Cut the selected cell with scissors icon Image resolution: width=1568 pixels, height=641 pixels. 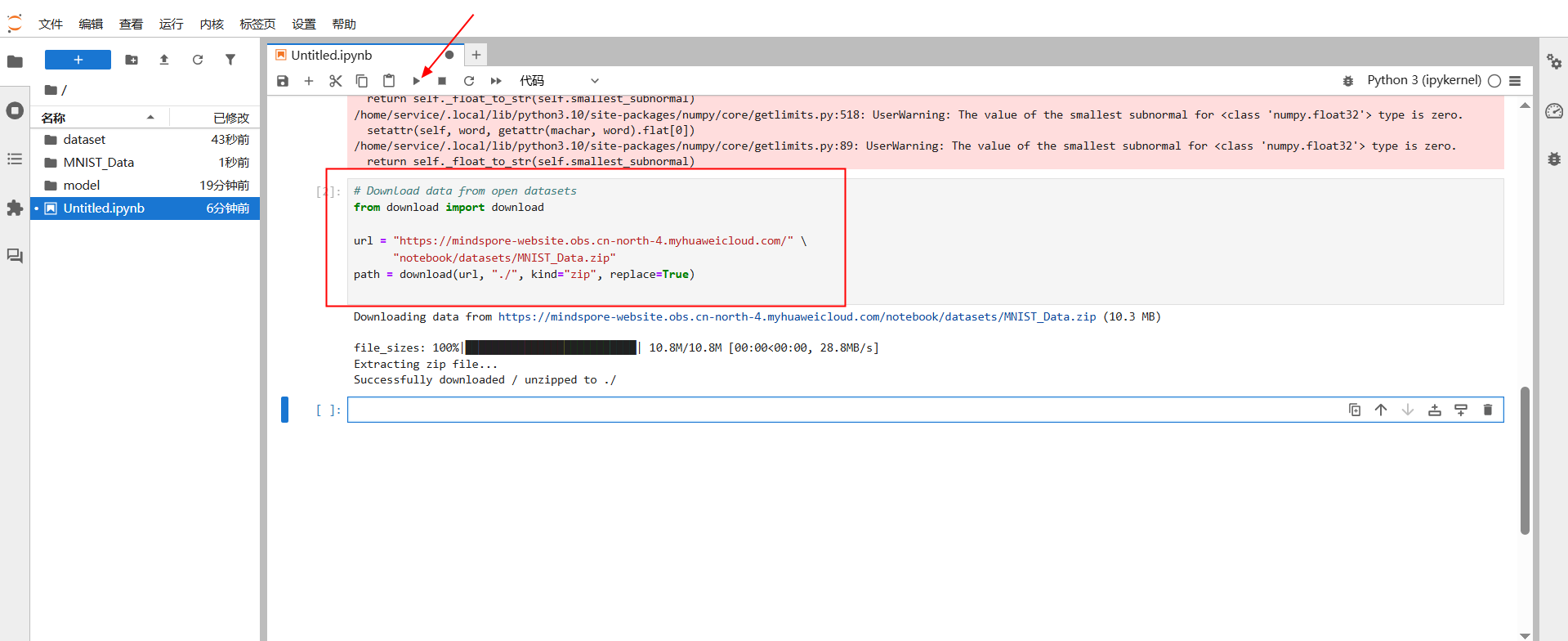(x=336, y=81)
